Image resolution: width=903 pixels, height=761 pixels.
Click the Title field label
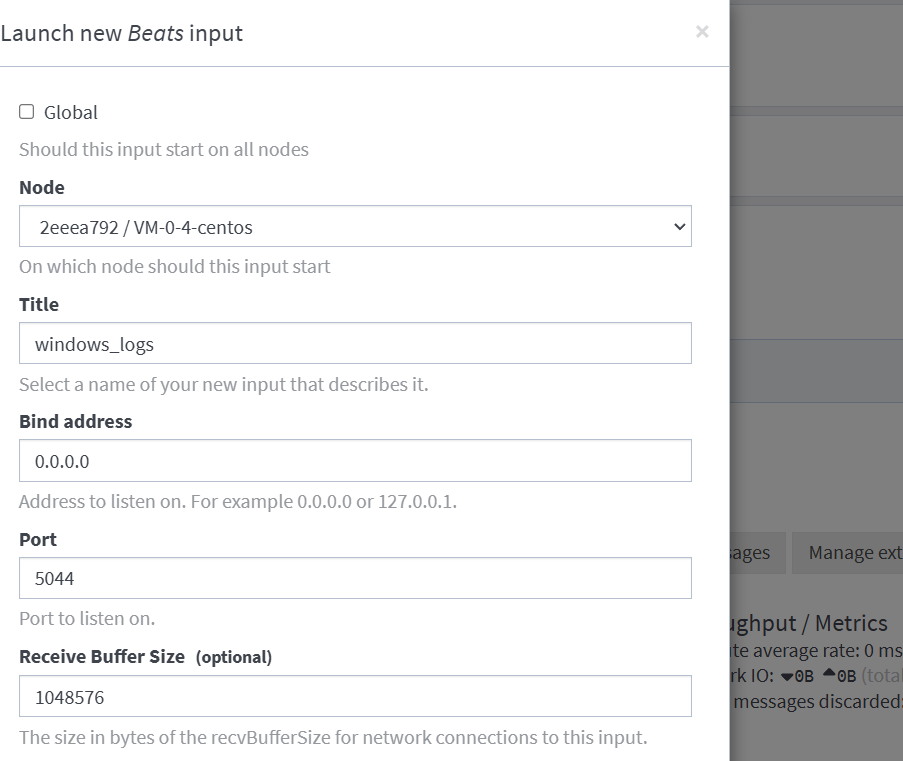click(x=39, y=305)
